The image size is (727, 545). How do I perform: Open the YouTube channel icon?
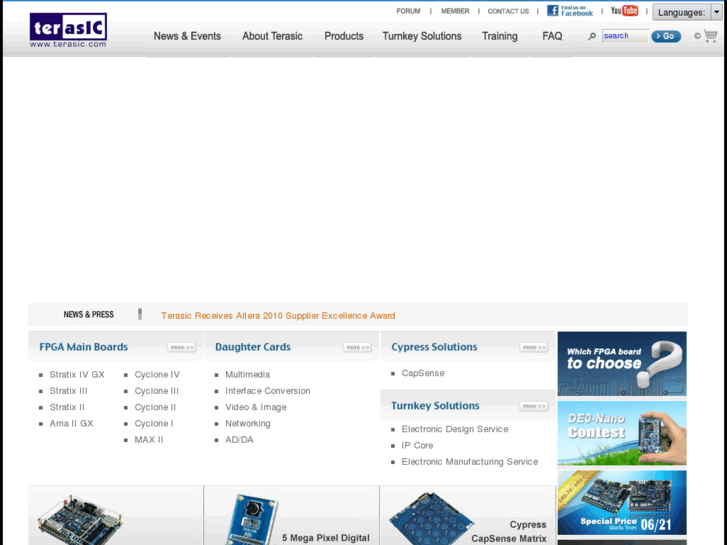tap(624, 10)
